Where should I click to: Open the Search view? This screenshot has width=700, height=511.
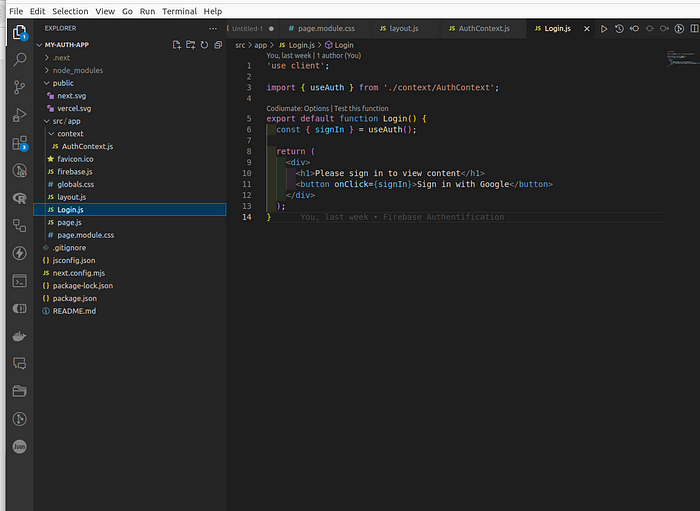click(20, 59)
